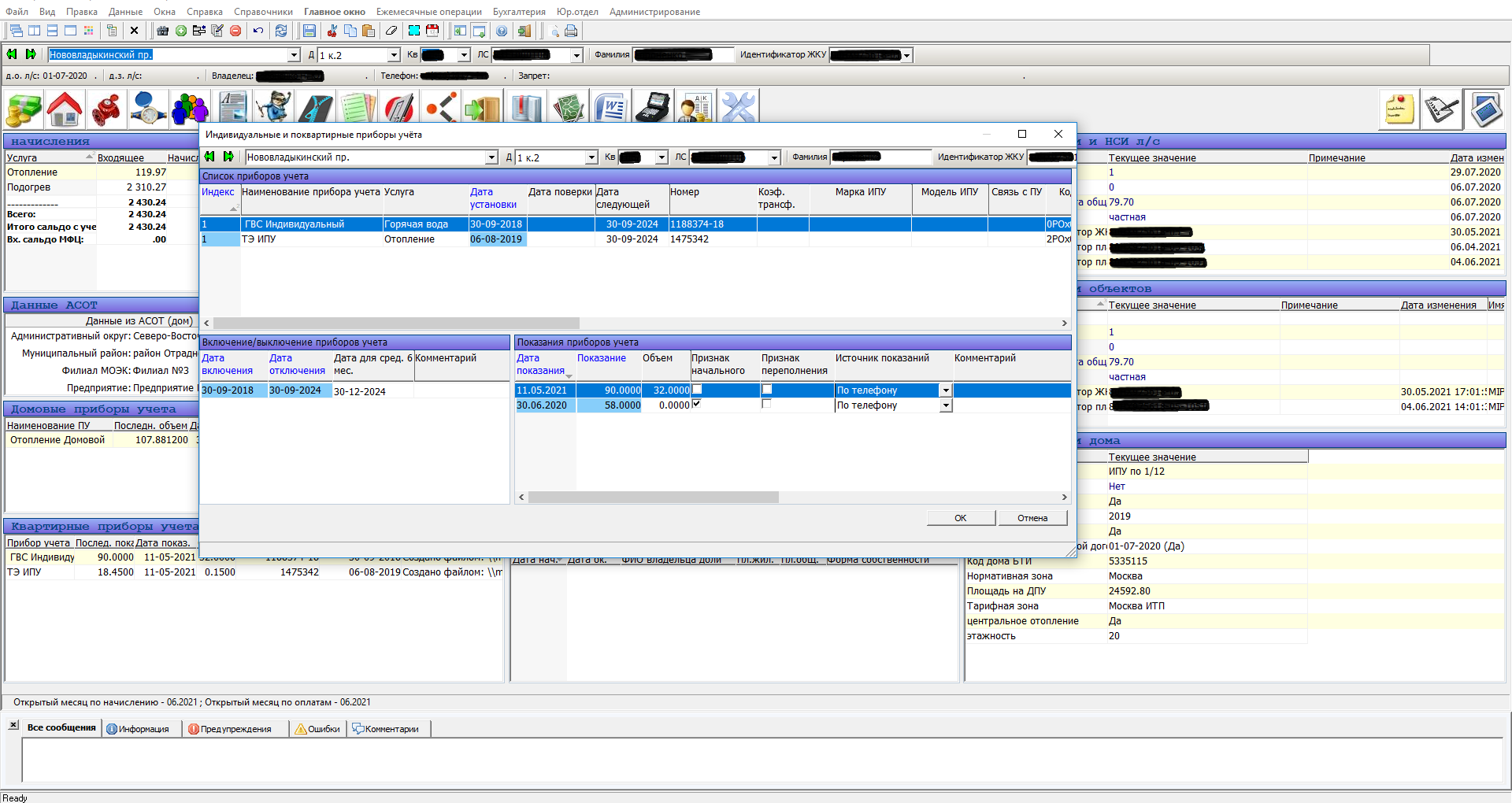
Task: Click the Отмена button
Action: coord(1032,518)
